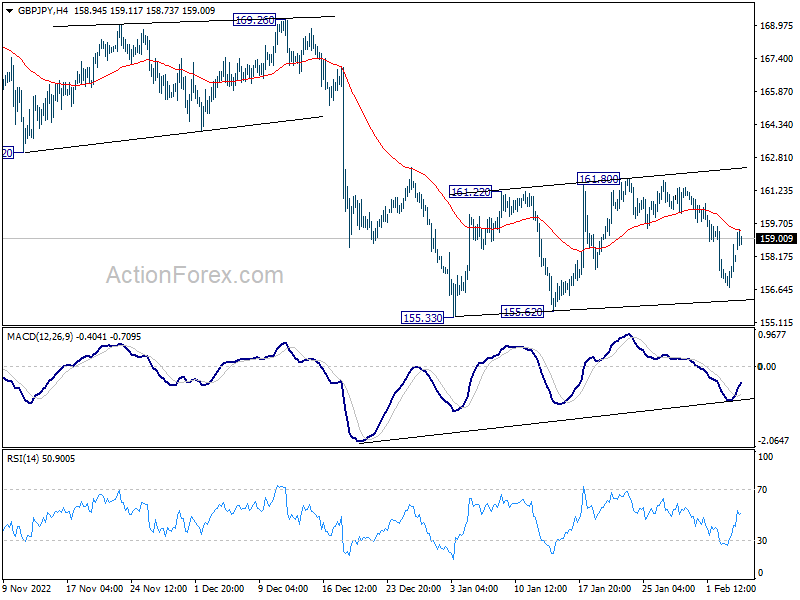The image size is (800, 600).
Task: Click time axis label 10 Jan 12:00
Action: [x=540, y=589]
